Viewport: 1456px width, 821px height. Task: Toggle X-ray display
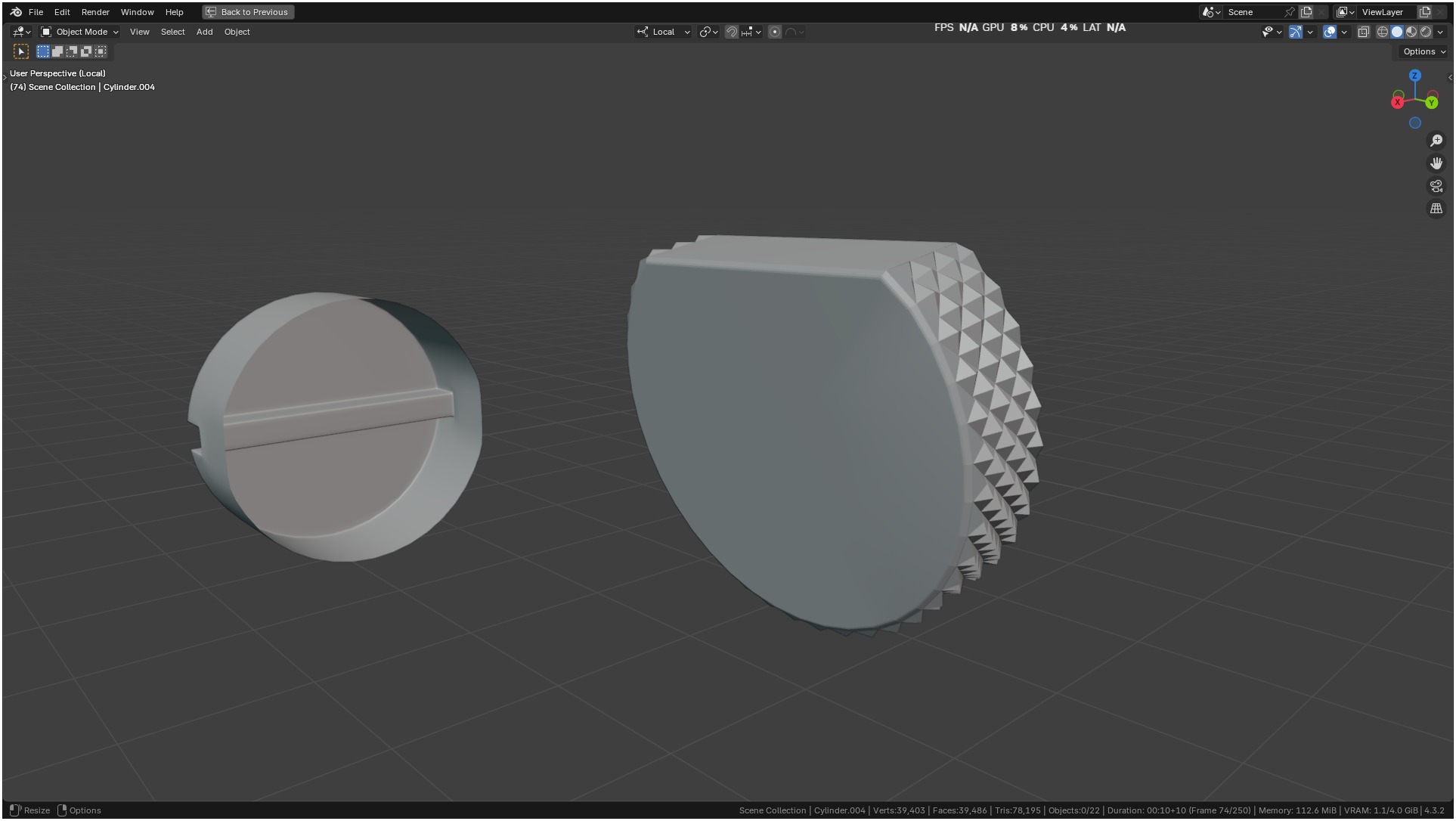[1364, 32]
